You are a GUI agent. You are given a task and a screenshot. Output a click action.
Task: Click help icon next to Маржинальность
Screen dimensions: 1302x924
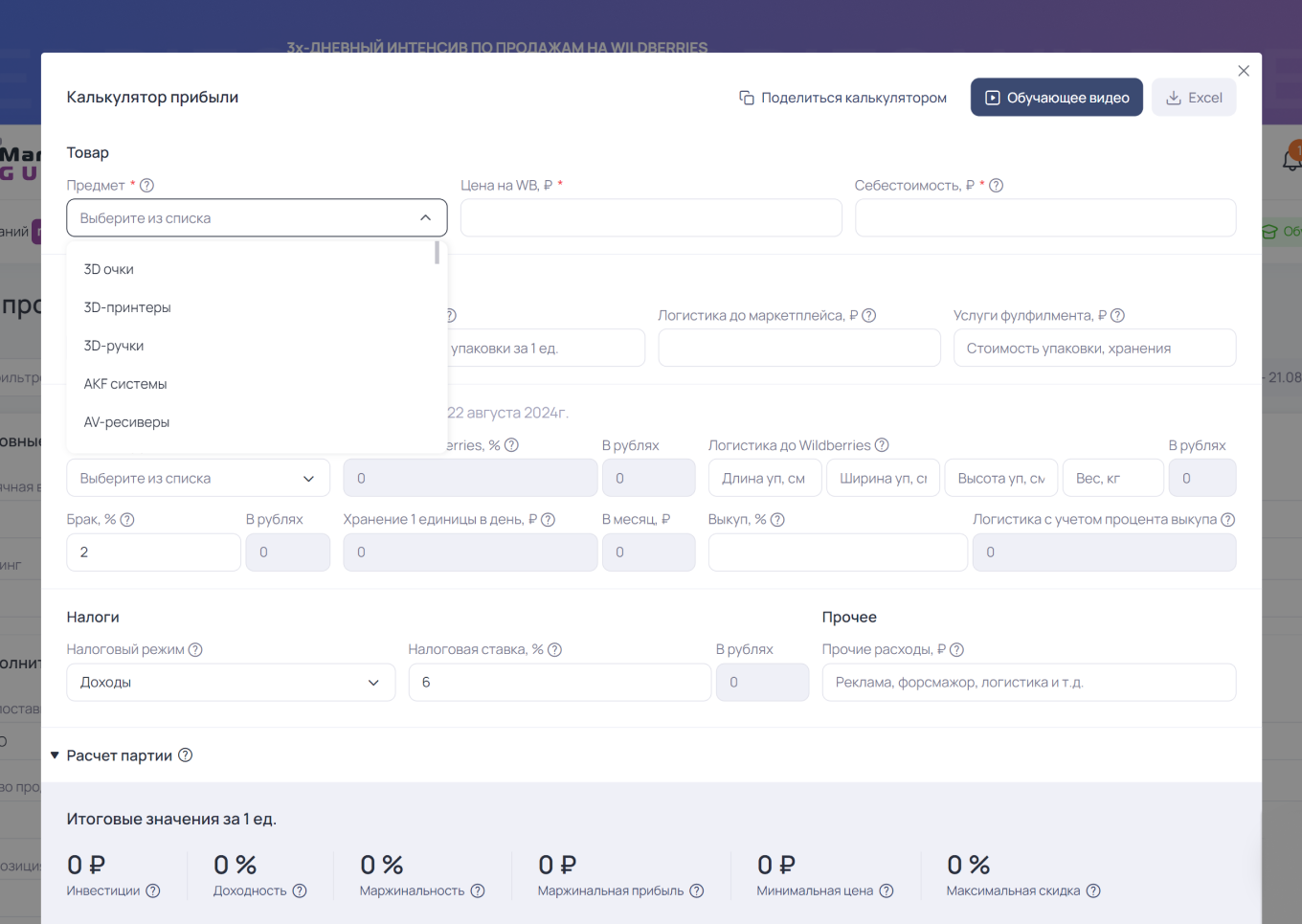[478, 891]
